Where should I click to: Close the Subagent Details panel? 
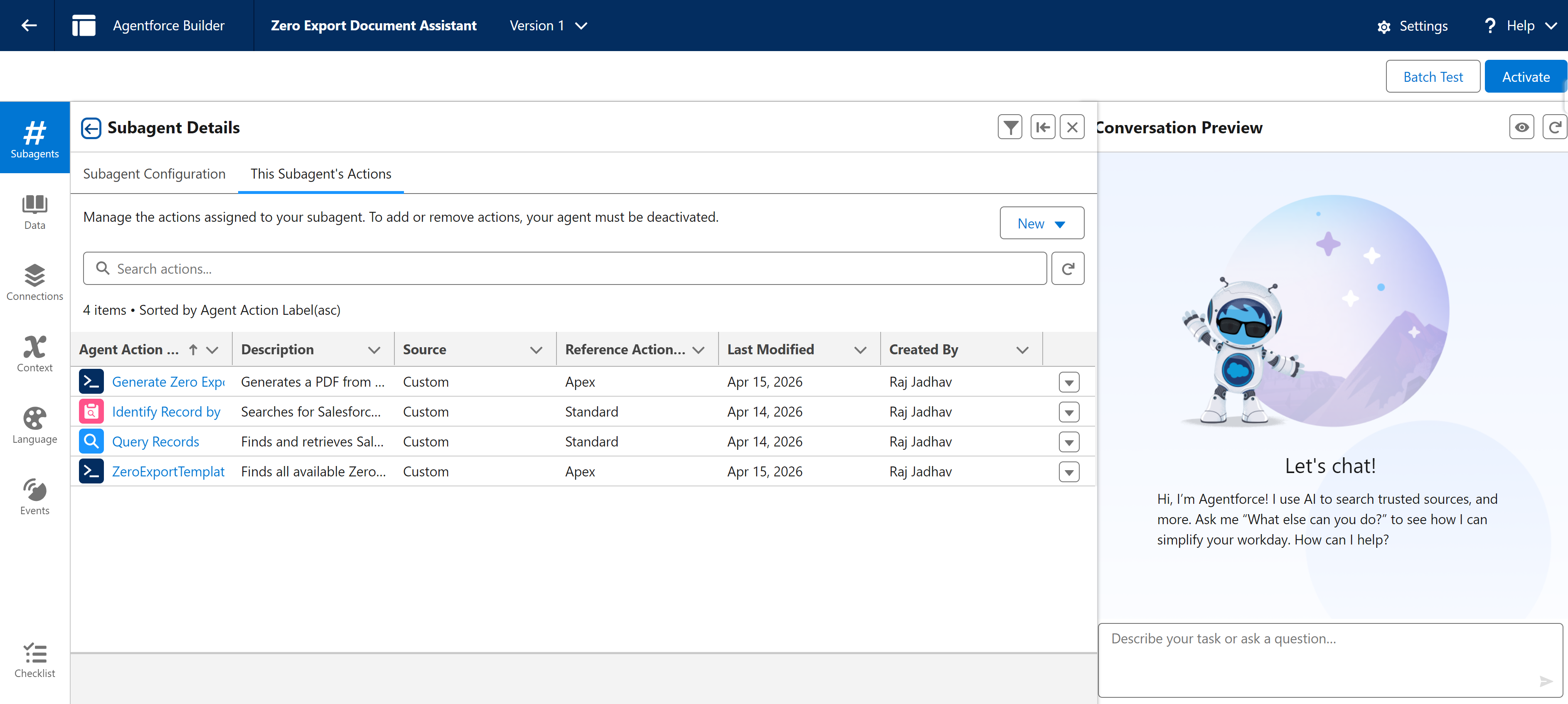point(1072,127)
